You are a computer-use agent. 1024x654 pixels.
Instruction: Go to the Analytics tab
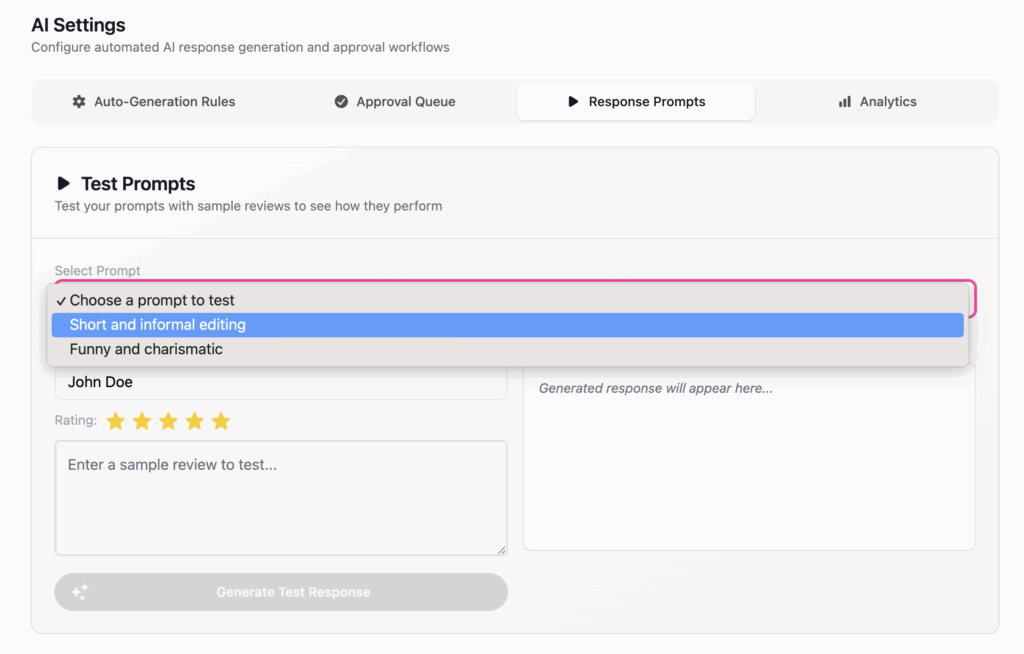pos(877,101)
